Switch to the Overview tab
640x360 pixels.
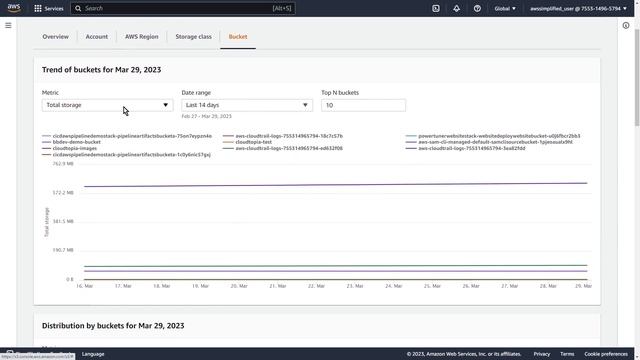click(x=56, y=37)
